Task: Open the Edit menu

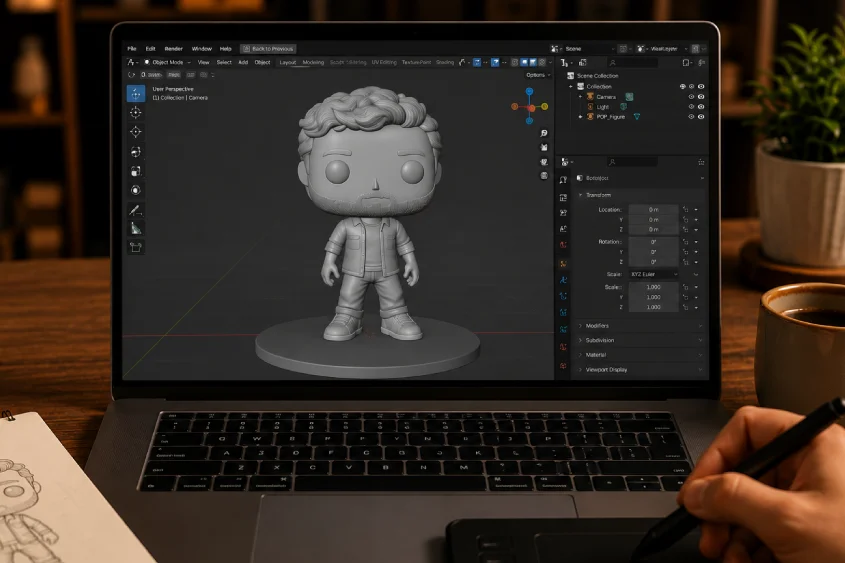Action: coord(150,48)
